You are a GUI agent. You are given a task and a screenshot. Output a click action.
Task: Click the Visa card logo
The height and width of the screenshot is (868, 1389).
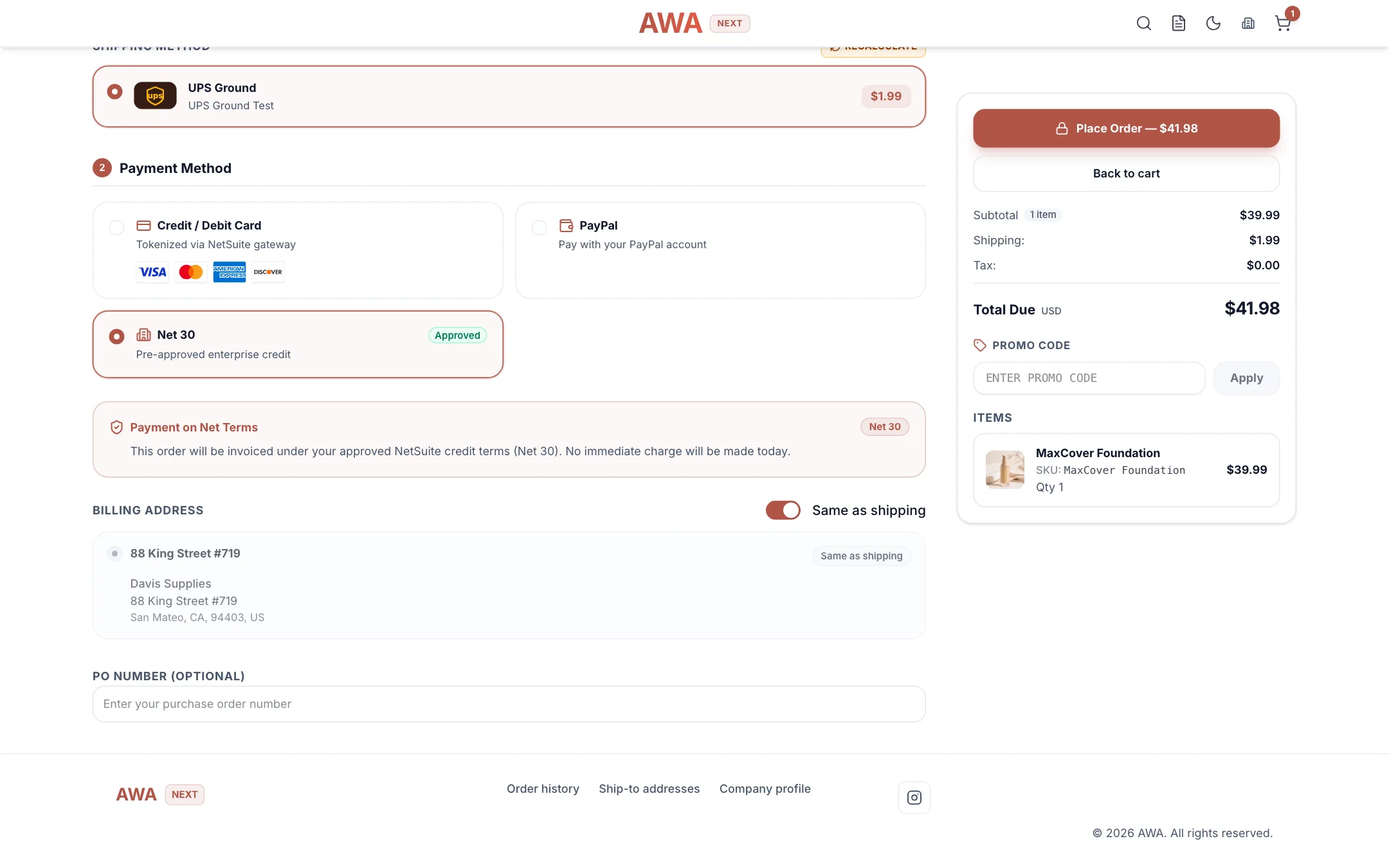pos(152,272)
